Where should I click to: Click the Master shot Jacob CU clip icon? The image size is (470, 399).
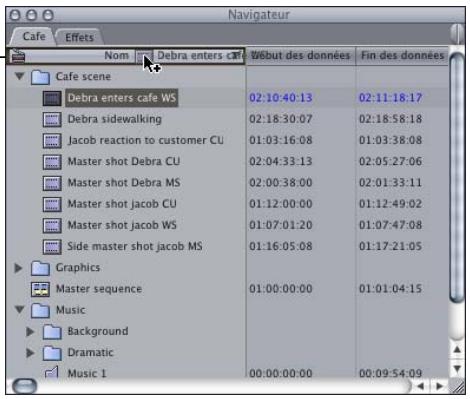(52, 204)
